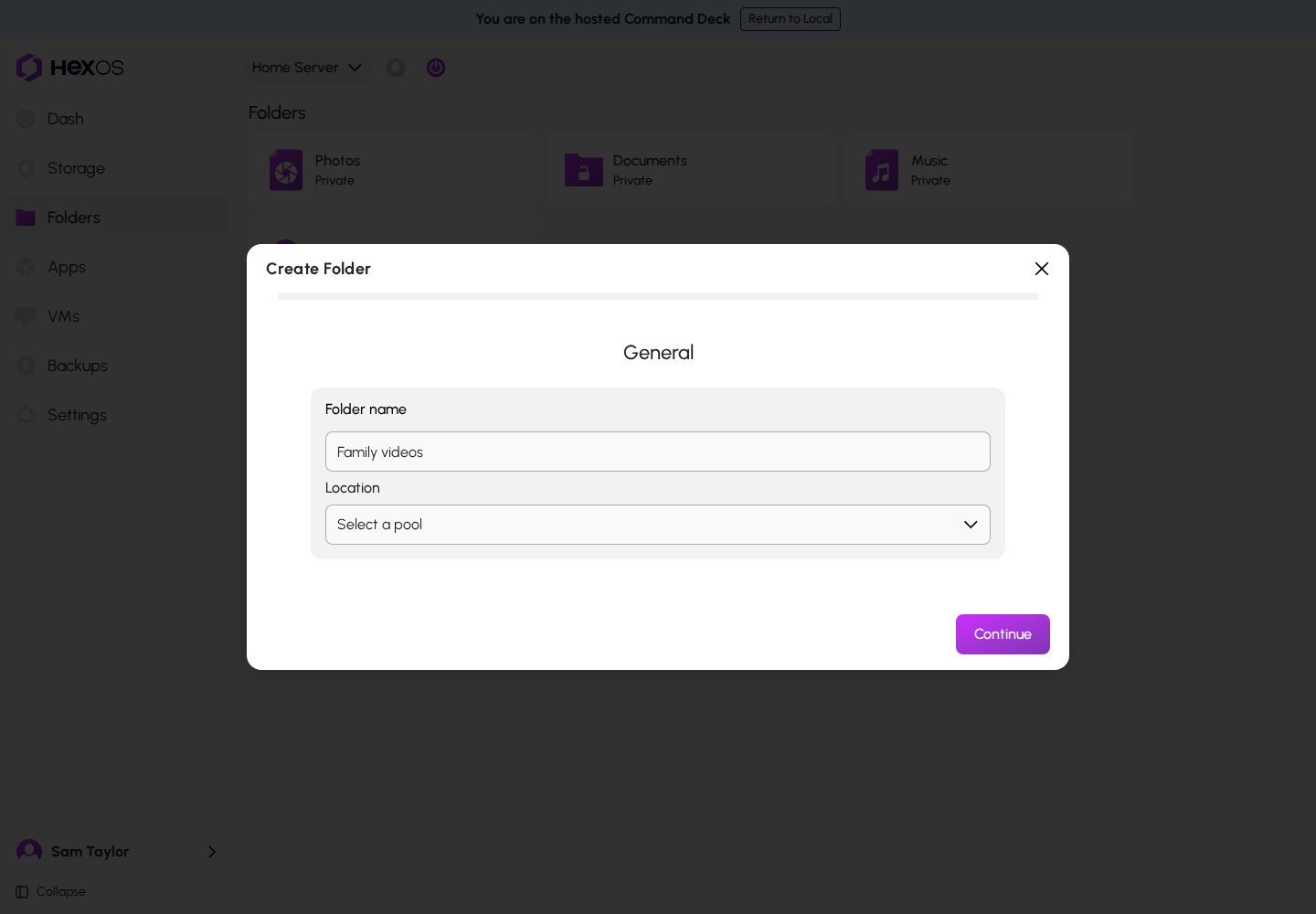1316x914 pixels.
Task: Click the Dash sidebar icon
Action: pos(26,119)
